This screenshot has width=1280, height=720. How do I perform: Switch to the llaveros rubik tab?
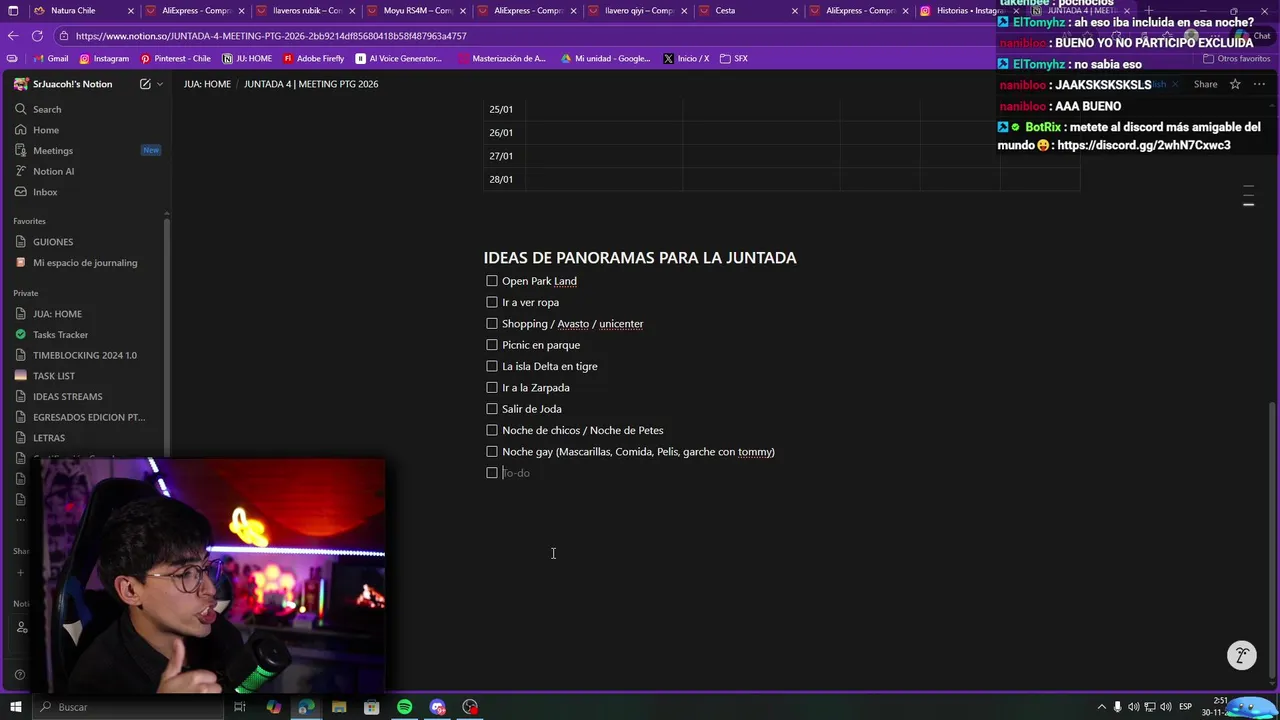coord(306,11)
